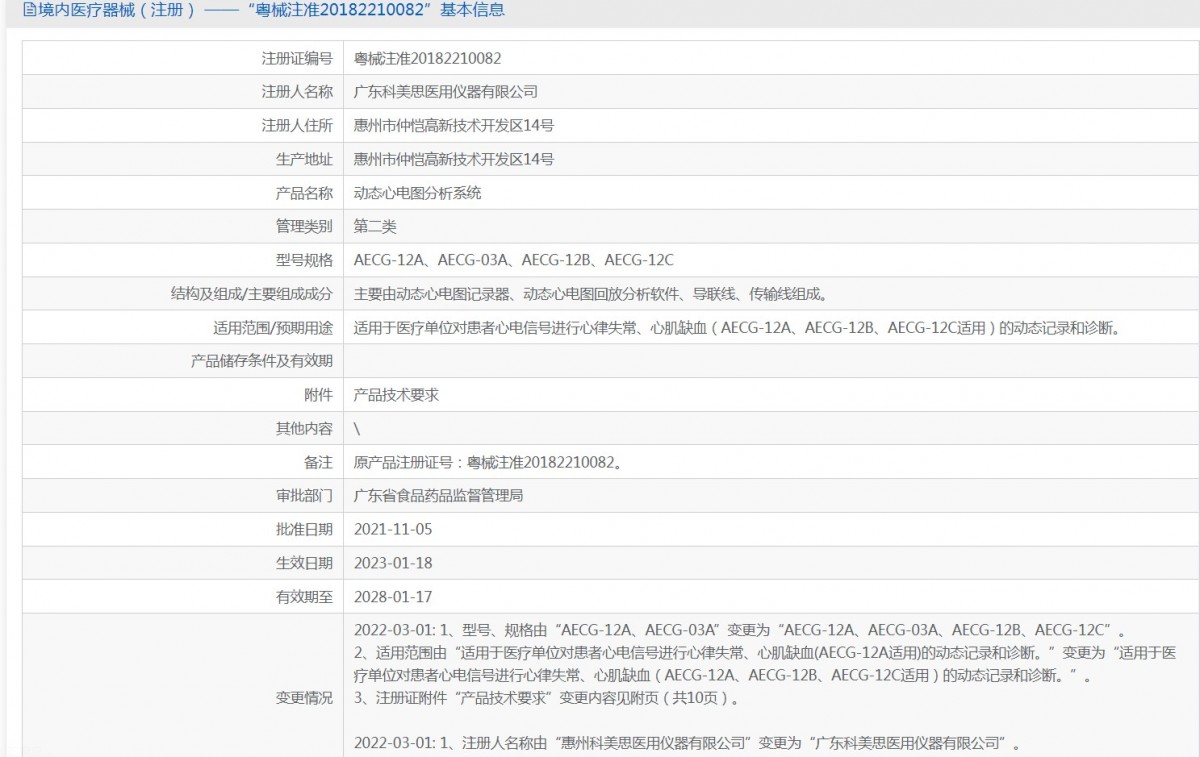Select the 批准日期 label cell
Image resolution: width=1200 pixels, height=757 pixels.
(182, 529)
